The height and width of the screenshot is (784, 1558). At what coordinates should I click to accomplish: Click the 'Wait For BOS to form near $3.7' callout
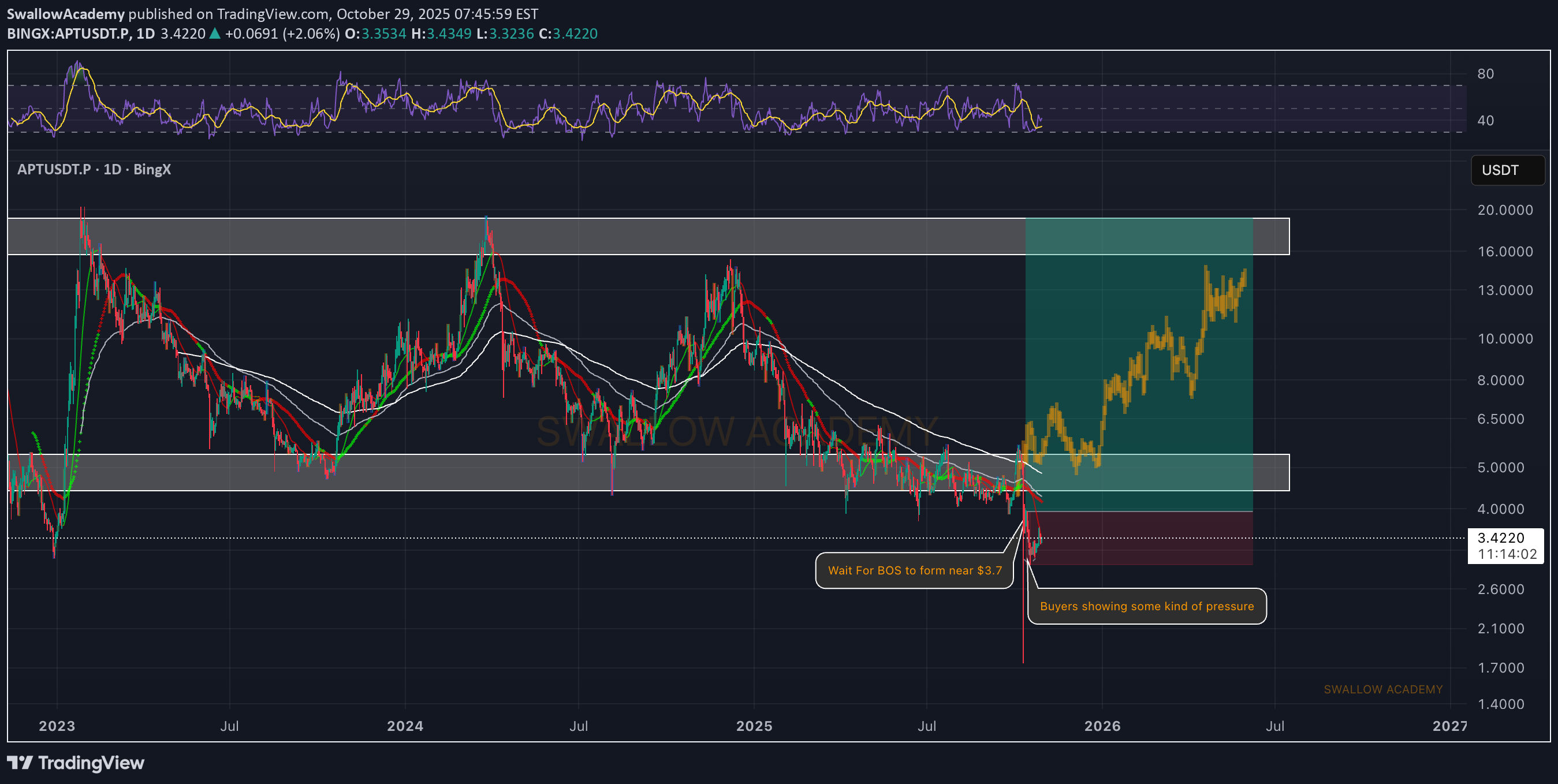tap(914, 570)
